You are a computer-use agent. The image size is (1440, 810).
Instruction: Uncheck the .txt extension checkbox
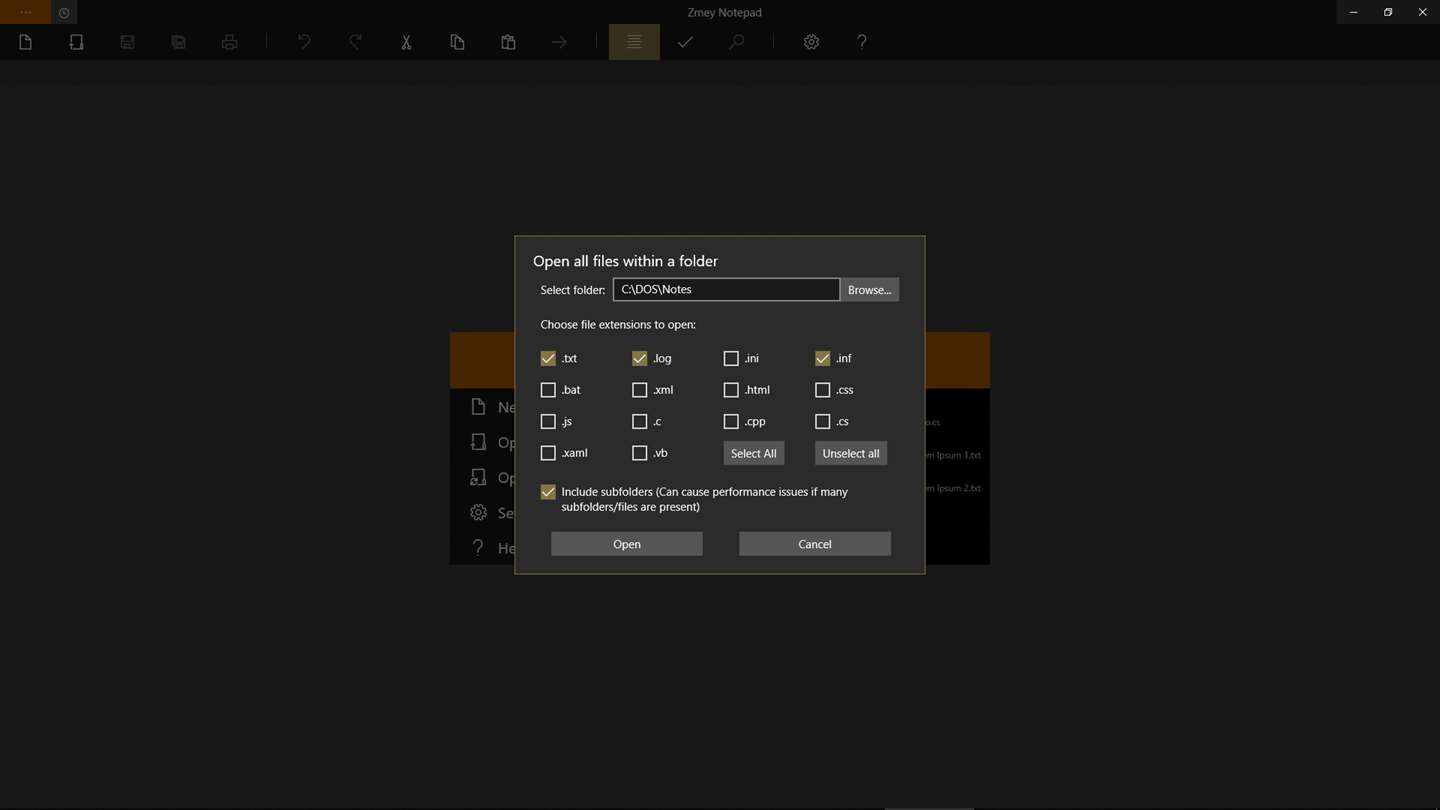(548, 358)
